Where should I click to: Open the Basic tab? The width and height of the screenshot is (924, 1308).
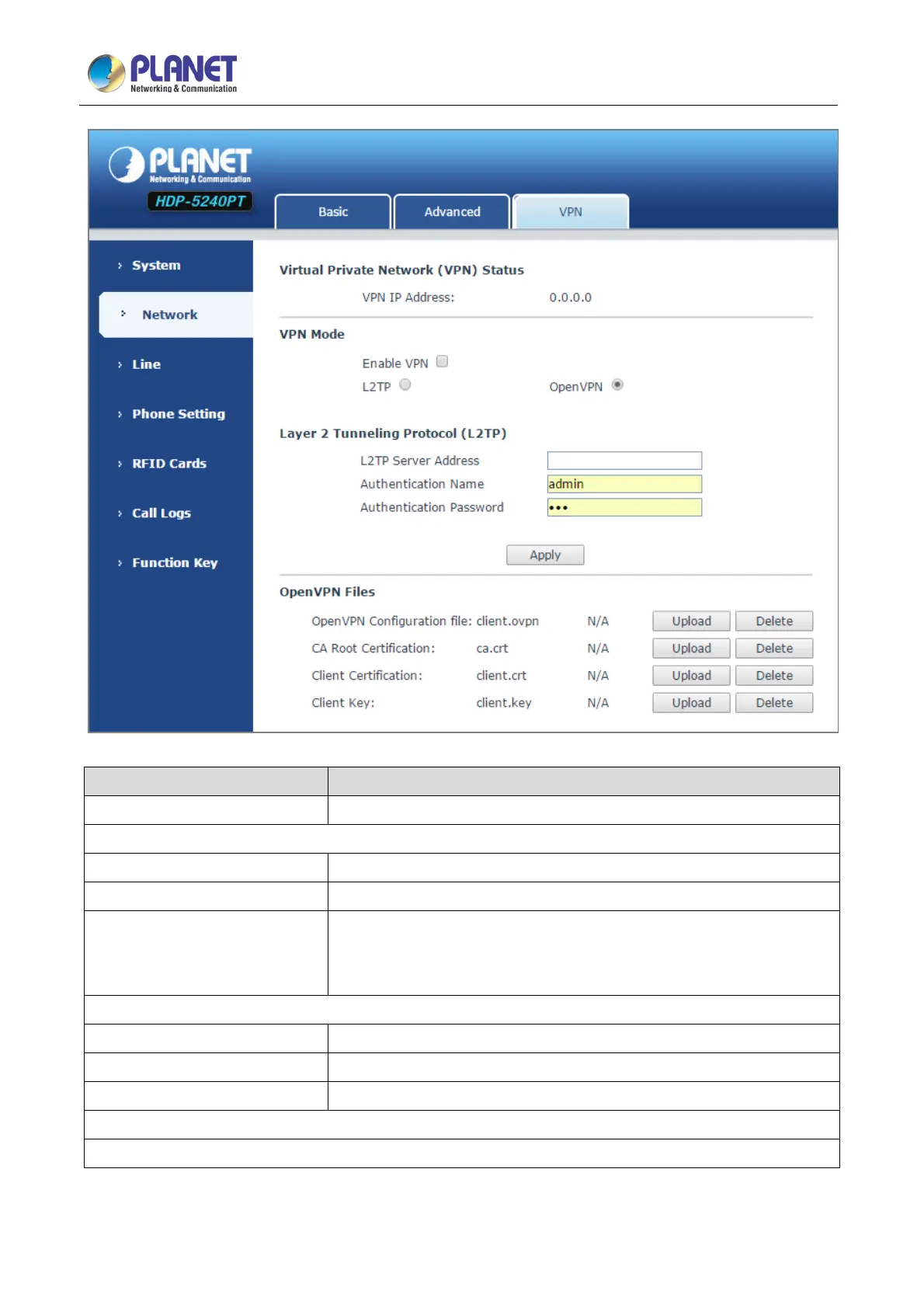point(333,212)
